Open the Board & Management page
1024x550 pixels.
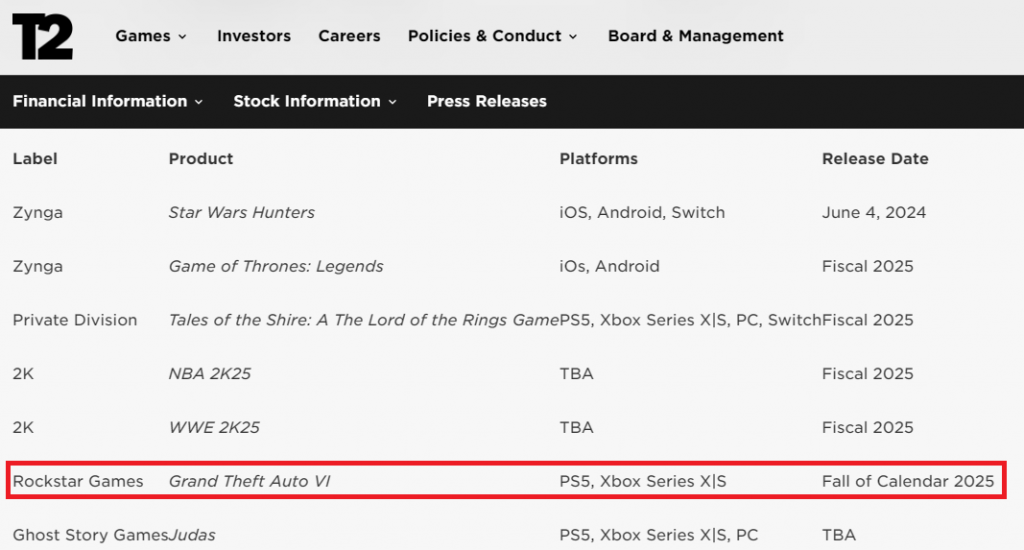click(695, 36)
